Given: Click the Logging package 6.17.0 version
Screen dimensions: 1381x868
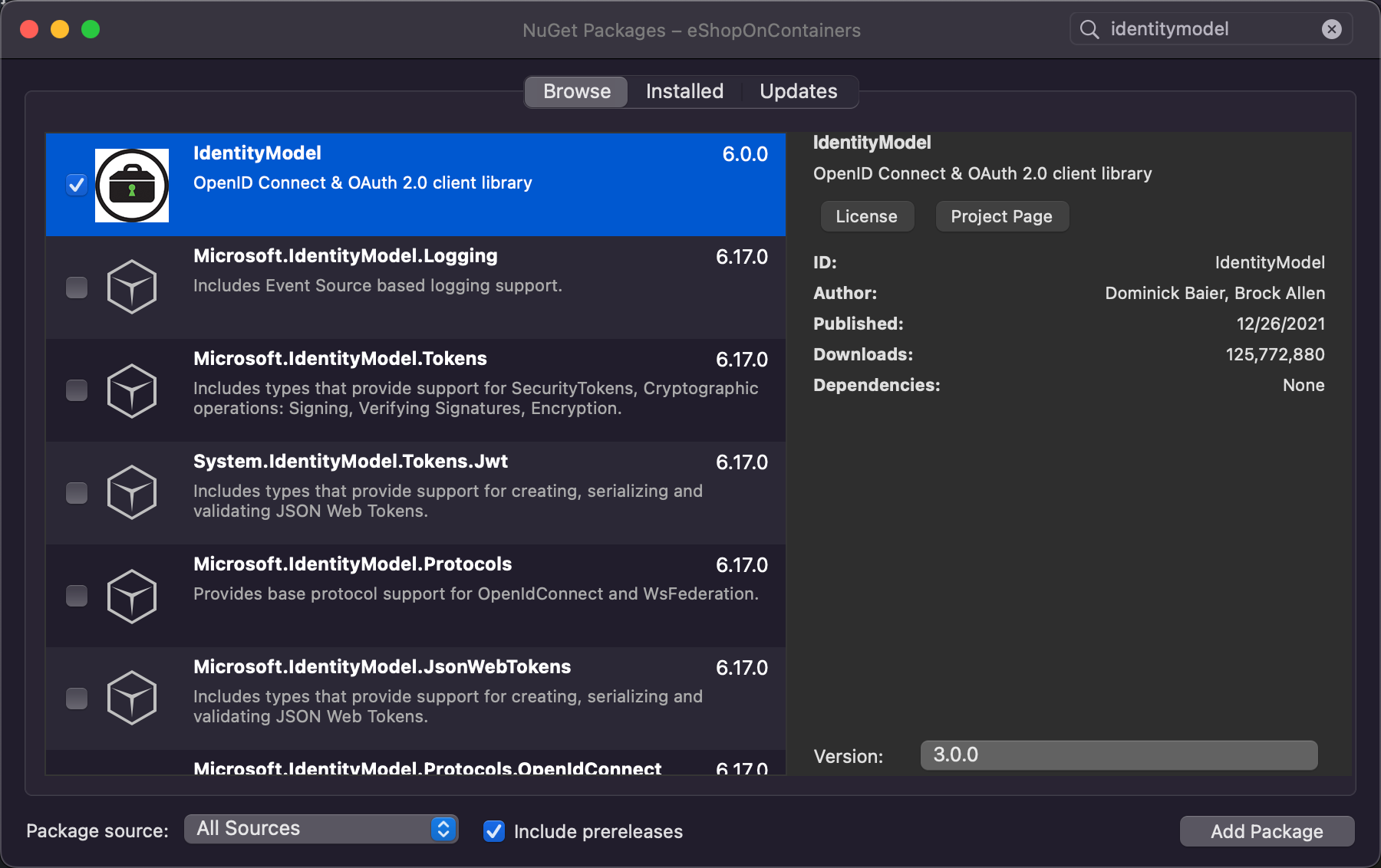Looking at the screenshot, I should [x=742, y=257].
